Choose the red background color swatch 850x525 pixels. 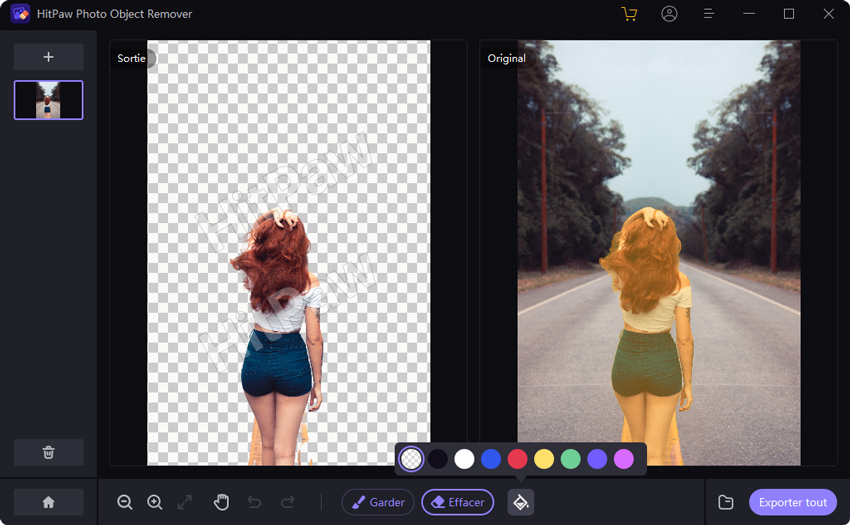[x=517, y=459]
